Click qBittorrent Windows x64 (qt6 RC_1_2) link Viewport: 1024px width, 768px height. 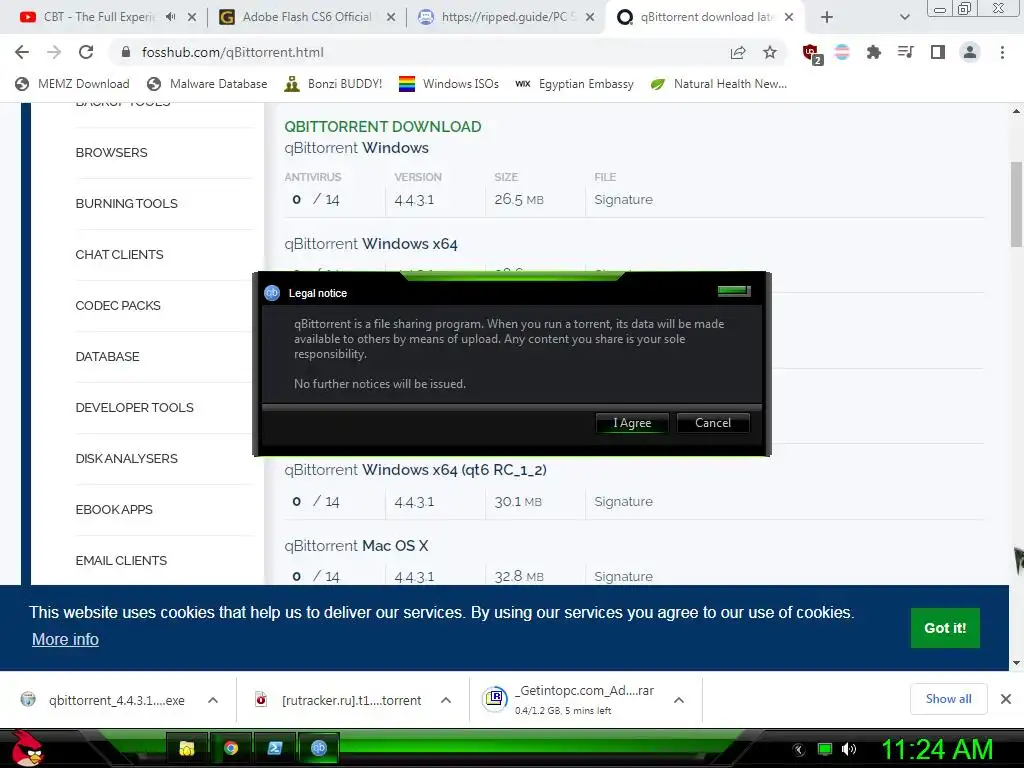coord(415,470)
